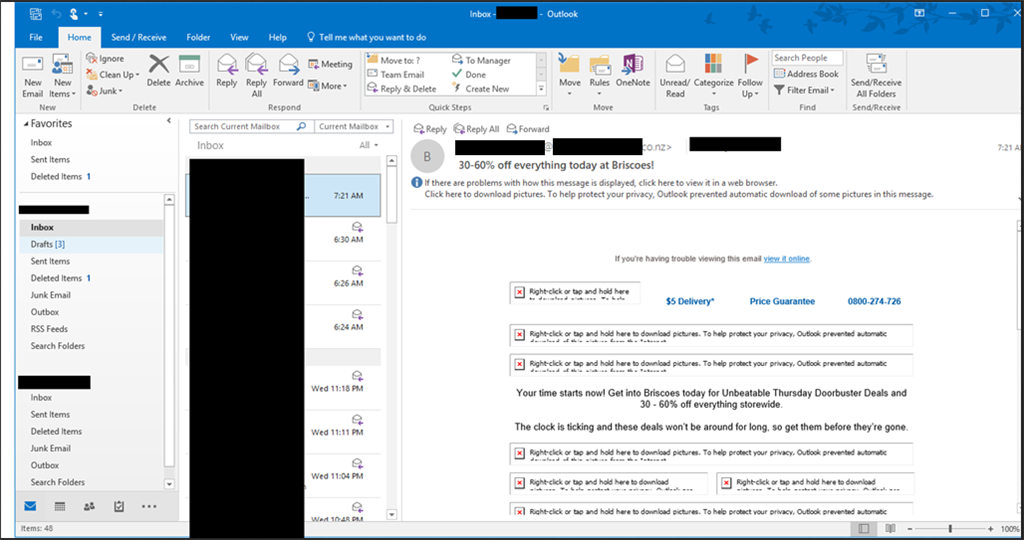Open the Junk Email folder of first account

[x=91, y=295]
